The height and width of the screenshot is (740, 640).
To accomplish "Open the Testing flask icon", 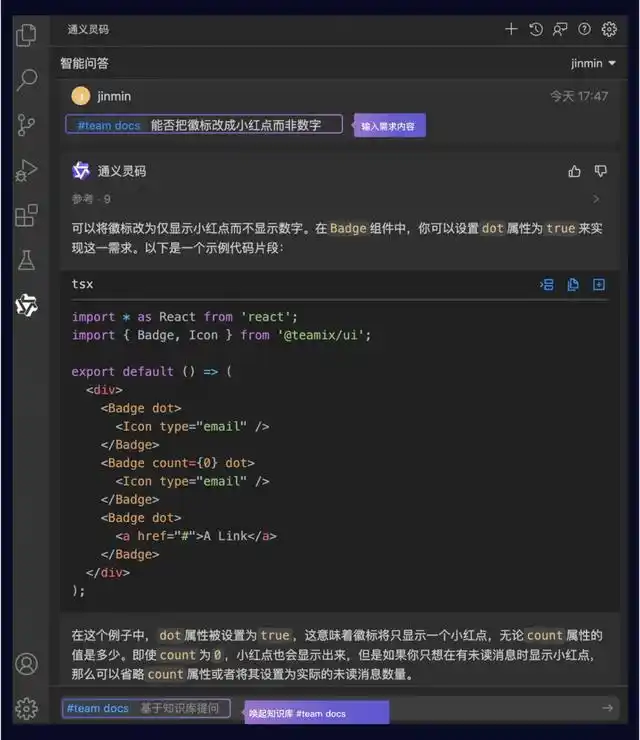I will 26,260.
